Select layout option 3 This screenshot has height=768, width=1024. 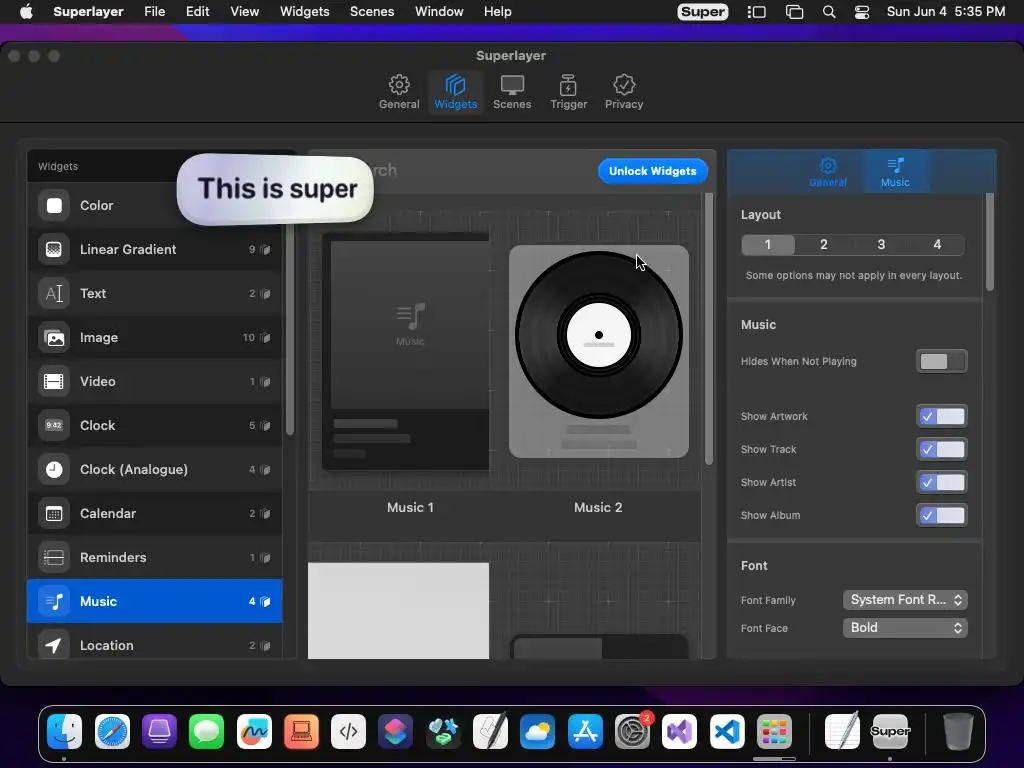click(881, 244)
